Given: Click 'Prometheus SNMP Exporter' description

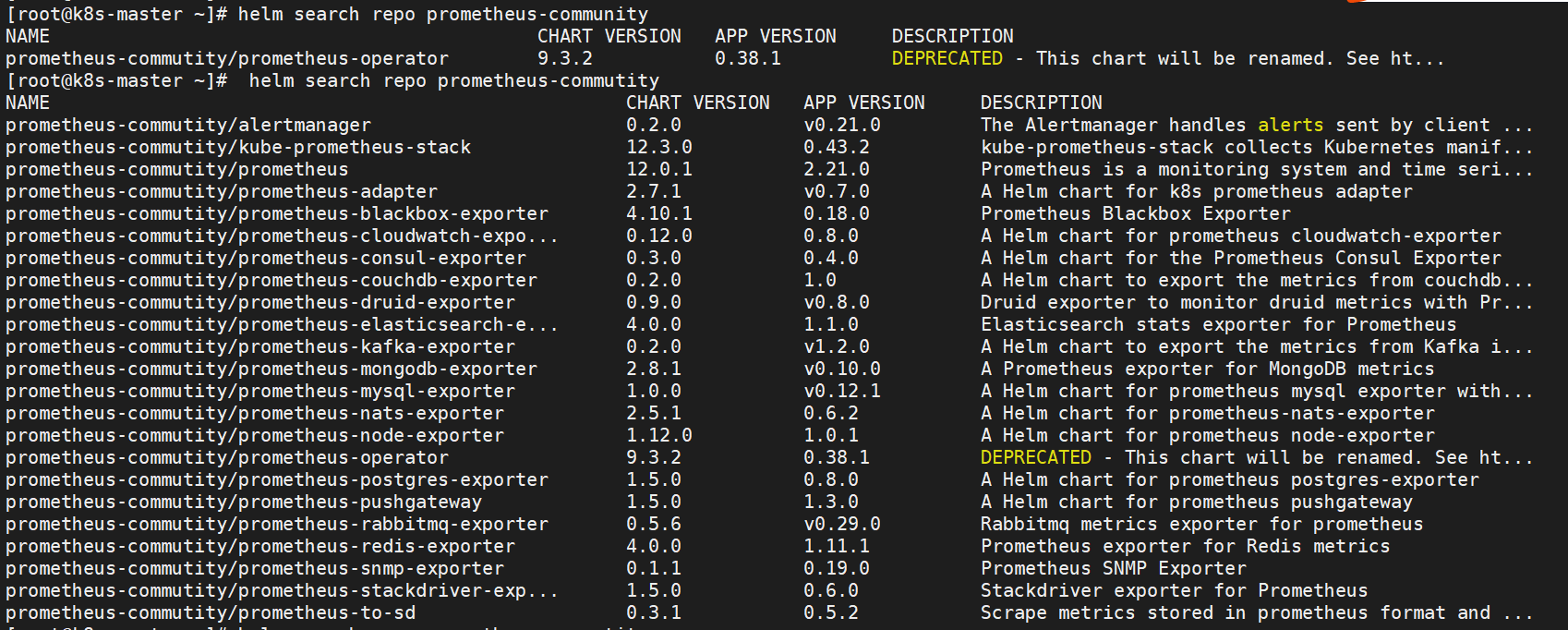Looking at the screenshot, I should tap(1114, 568).
